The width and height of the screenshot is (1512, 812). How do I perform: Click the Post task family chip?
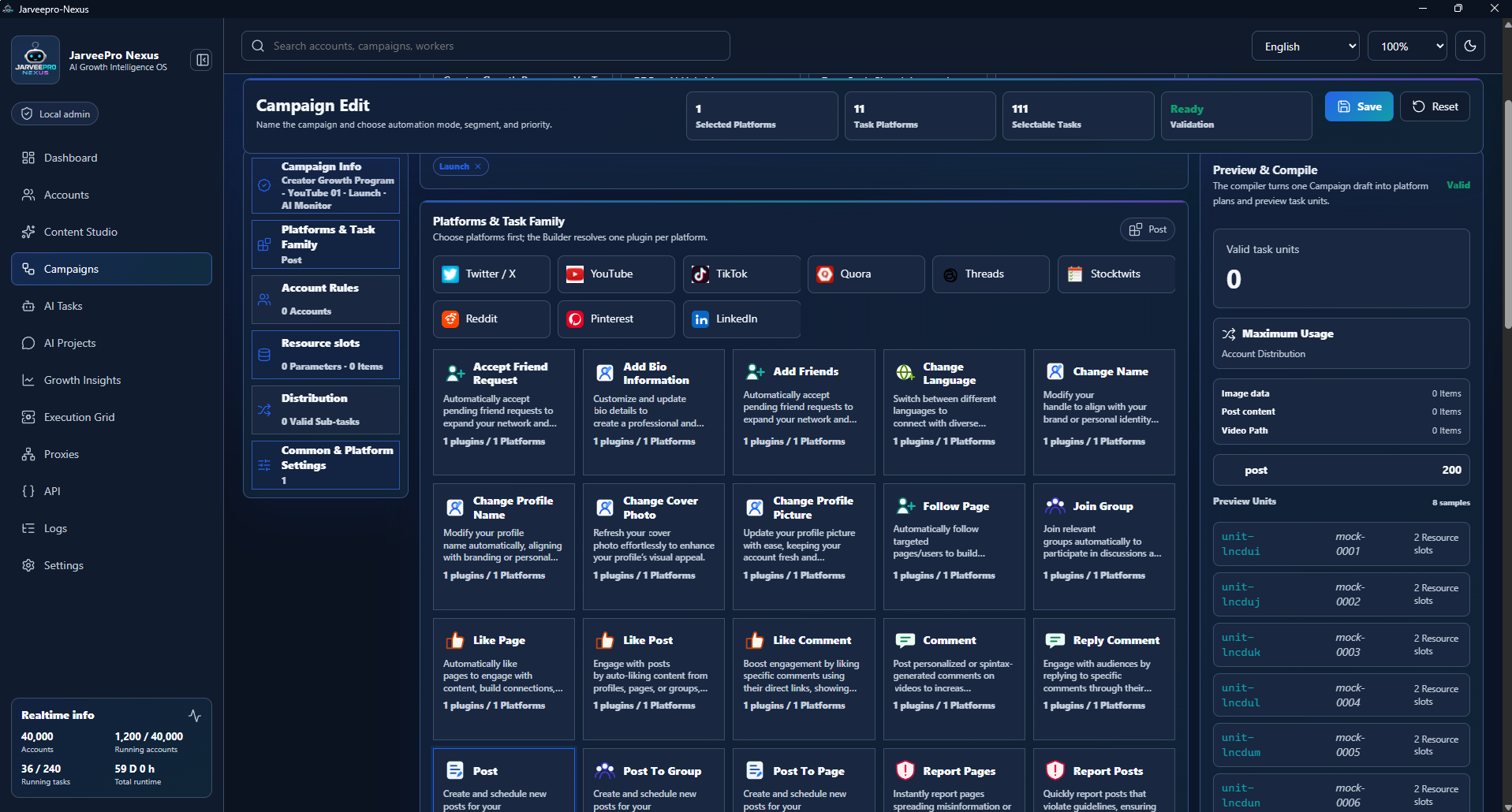[1148, 229]
